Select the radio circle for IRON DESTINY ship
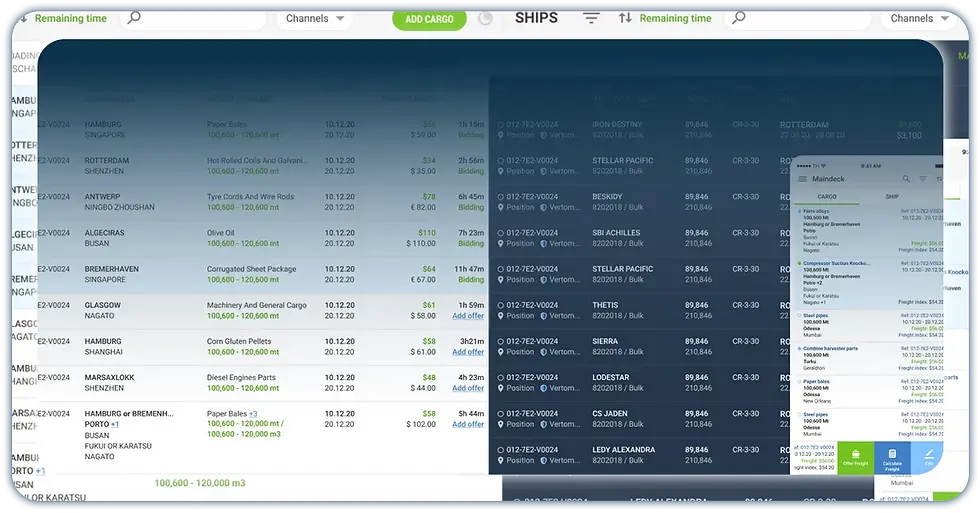The width and height of the screenshot is (980, 513). [501, 125]
